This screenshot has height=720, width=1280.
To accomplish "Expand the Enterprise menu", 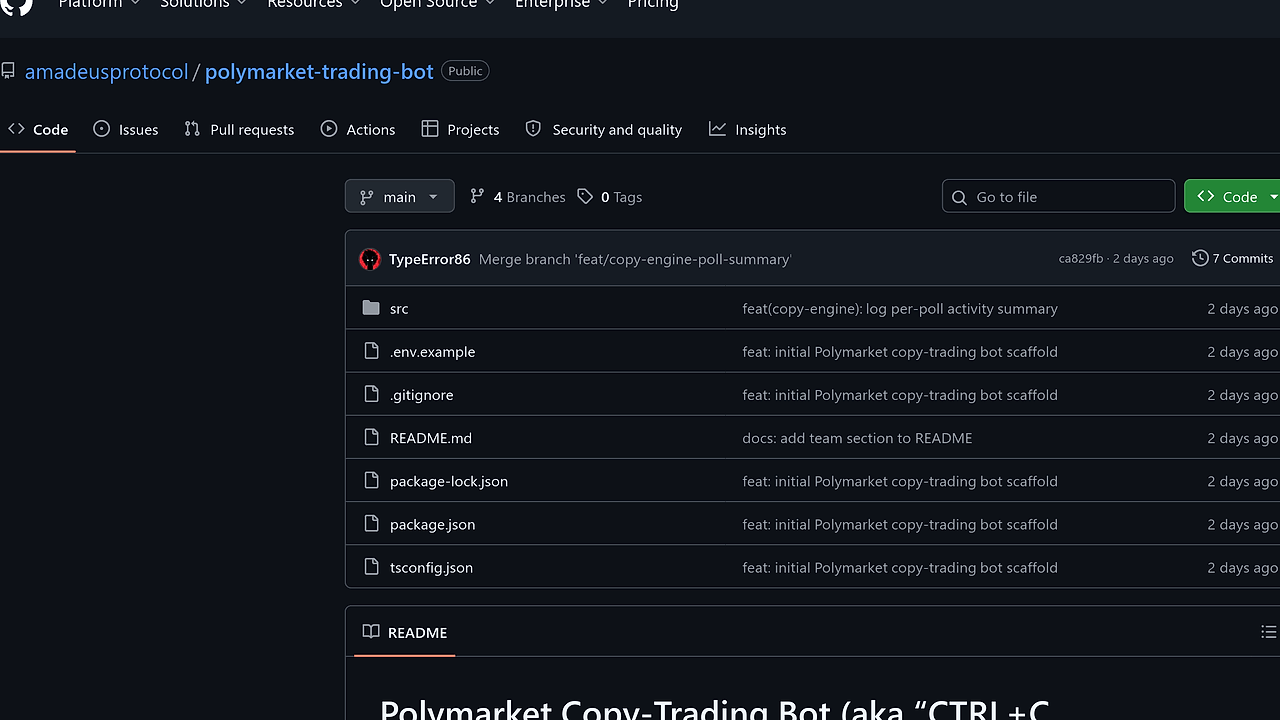I will tap(561, 4).
